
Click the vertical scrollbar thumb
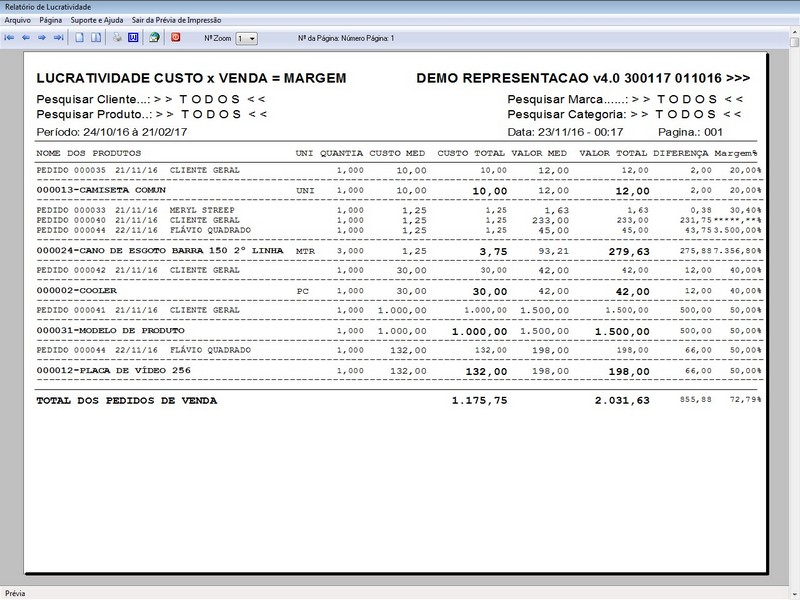point(794,43)
